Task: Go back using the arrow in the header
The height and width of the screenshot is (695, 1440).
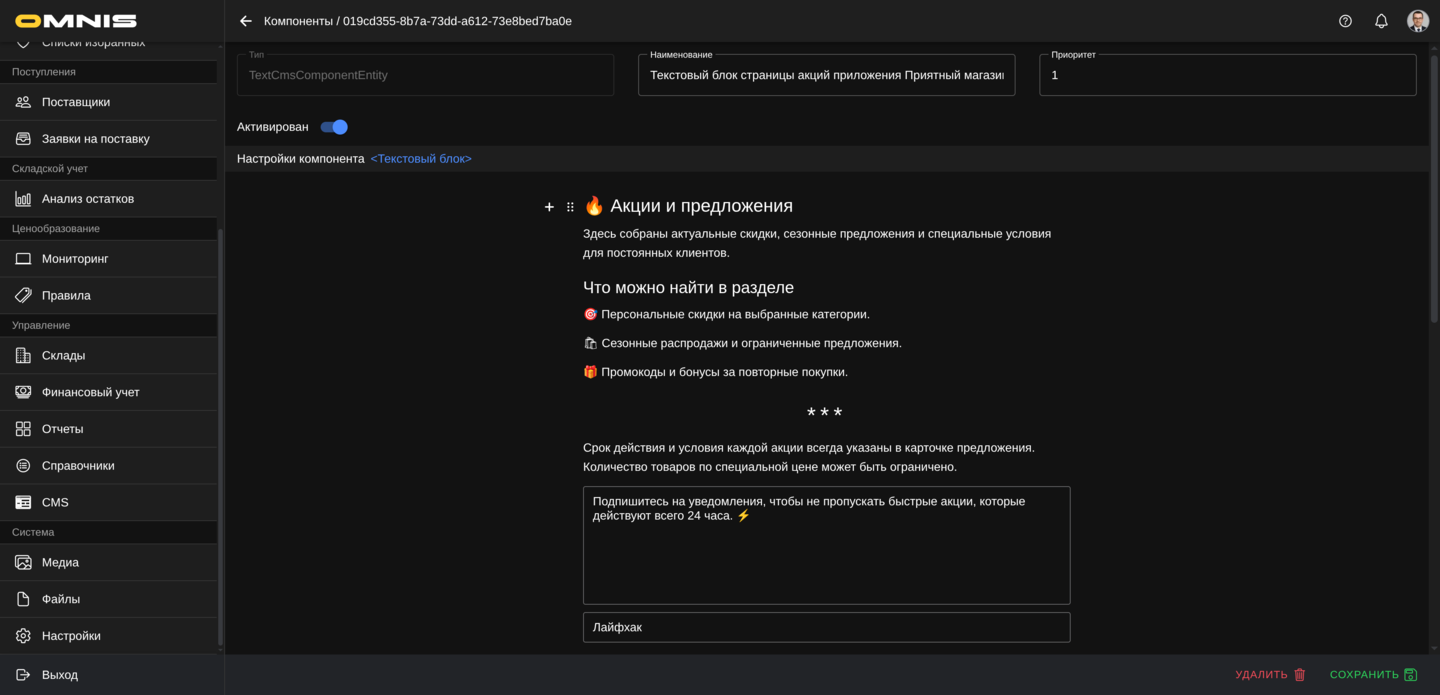Action: [245, 20]
